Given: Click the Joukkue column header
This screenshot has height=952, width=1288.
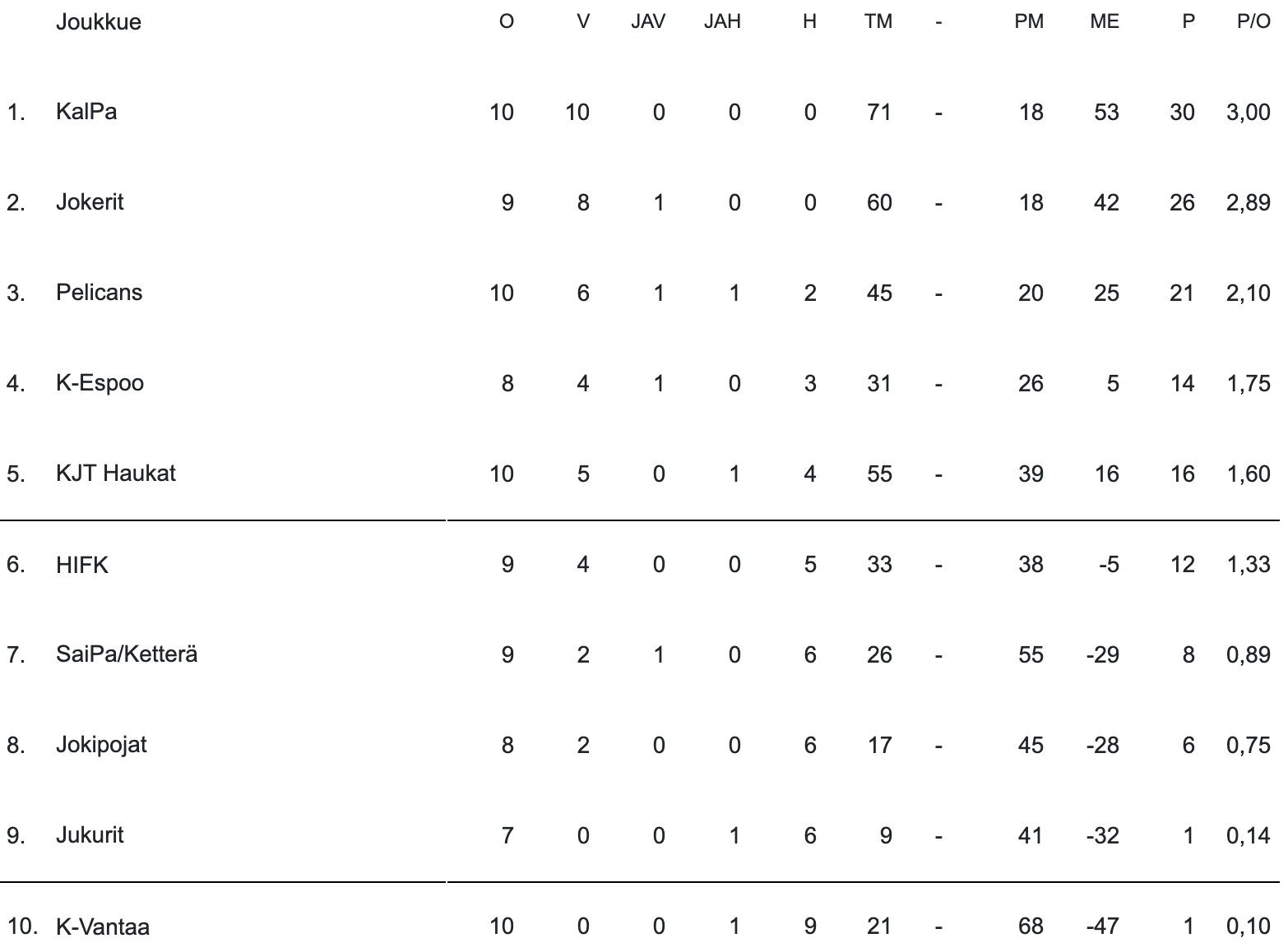Looking at the screenshot, I should tap(99, 21).
